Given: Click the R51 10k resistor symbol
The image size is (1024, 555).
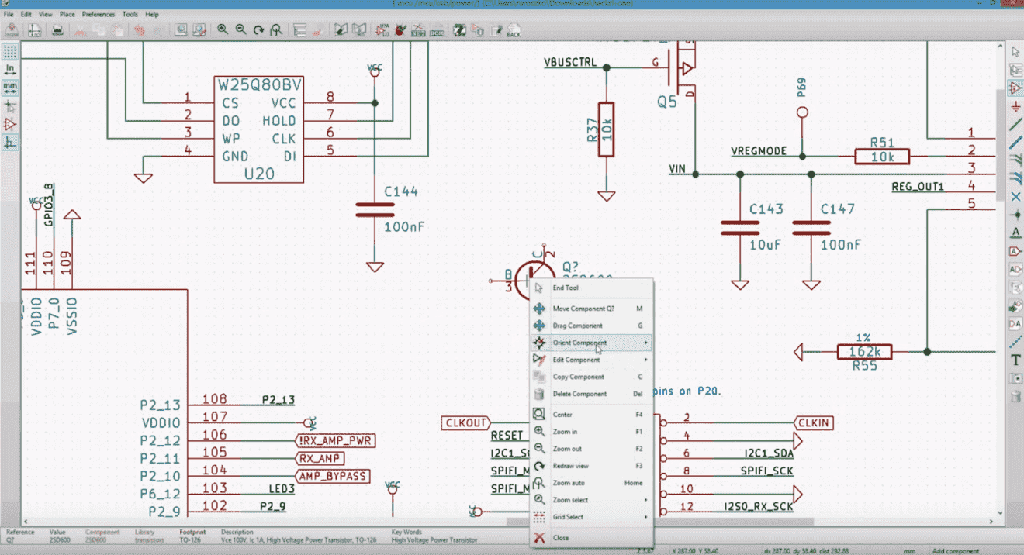Looking at the screenshot, I should click(x=882, y=157).
